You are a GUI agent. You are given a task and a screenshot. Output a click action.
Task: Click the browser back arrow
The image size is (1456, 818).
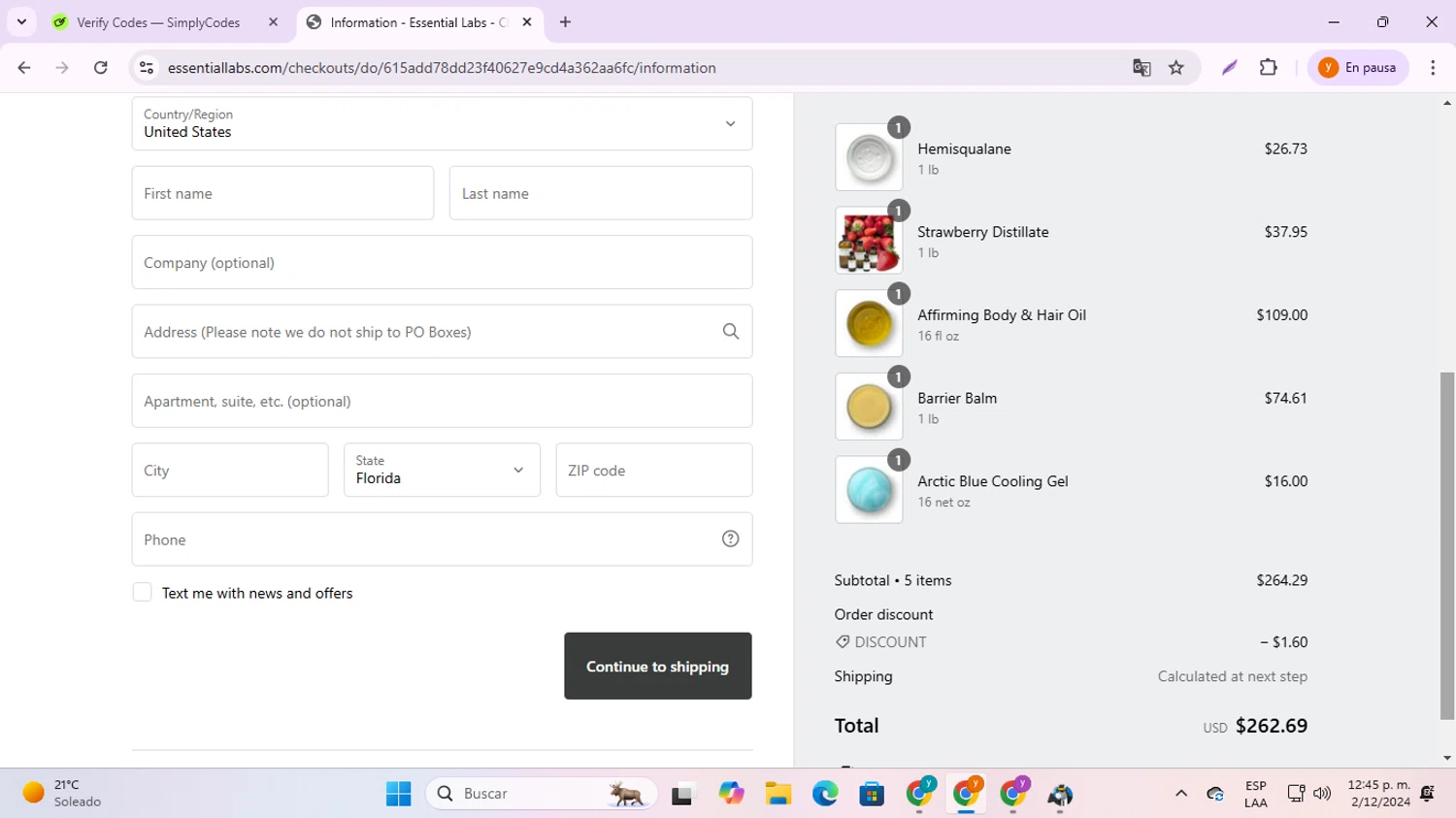(24, 68)
